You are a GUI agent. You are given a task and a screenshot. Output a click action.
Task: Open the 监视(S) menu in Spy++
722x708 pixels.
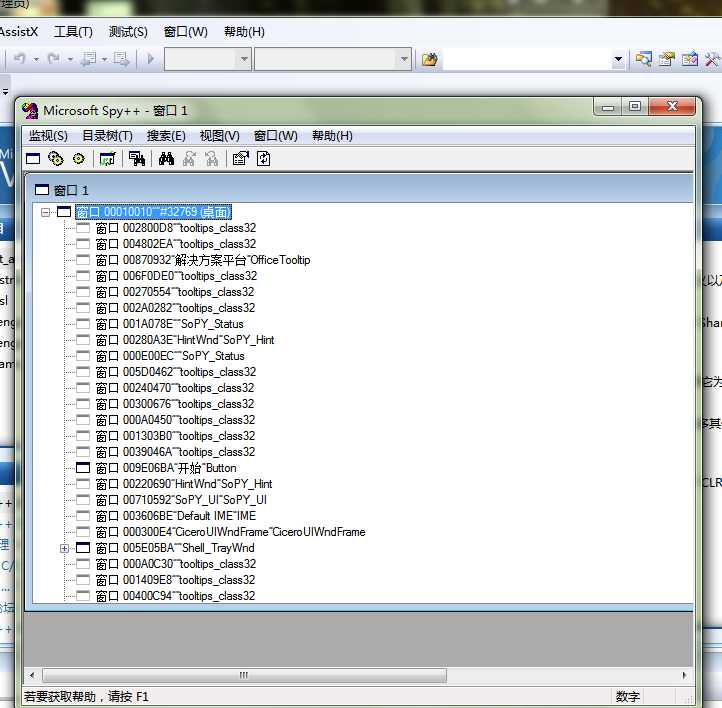click(48, 136)
